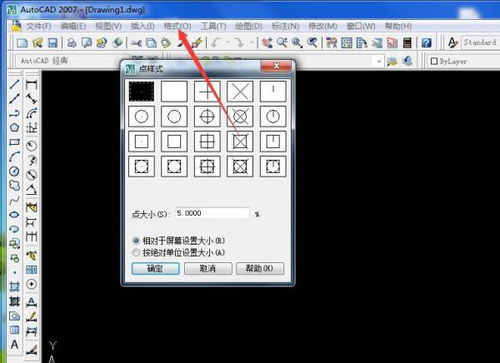Select the Table tool in draw toolbar
Image resolution: width=500 pixels, height=363 pixels.
click(14, 330)
